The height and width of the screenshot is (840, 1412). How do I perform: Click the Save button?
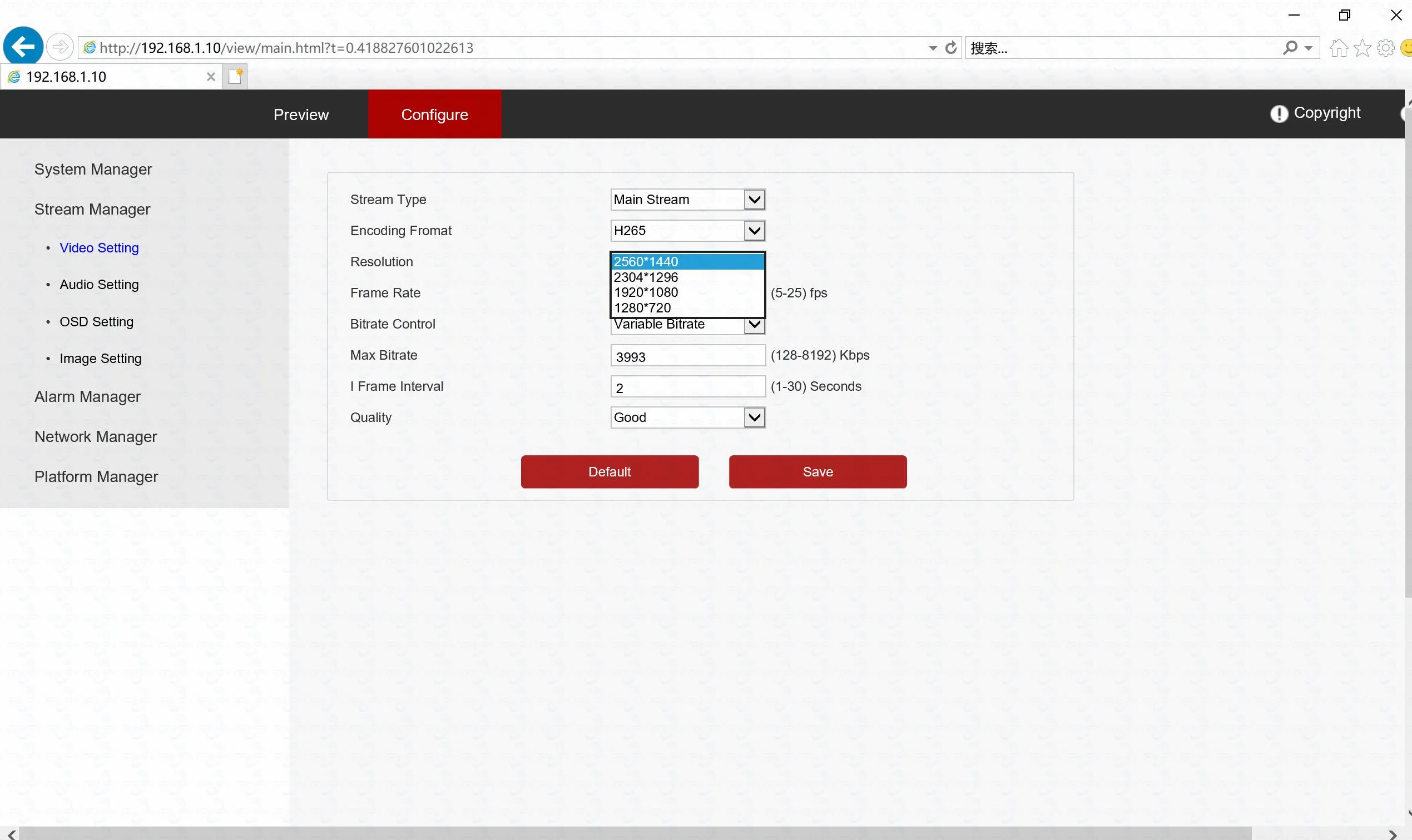point(818,471)
